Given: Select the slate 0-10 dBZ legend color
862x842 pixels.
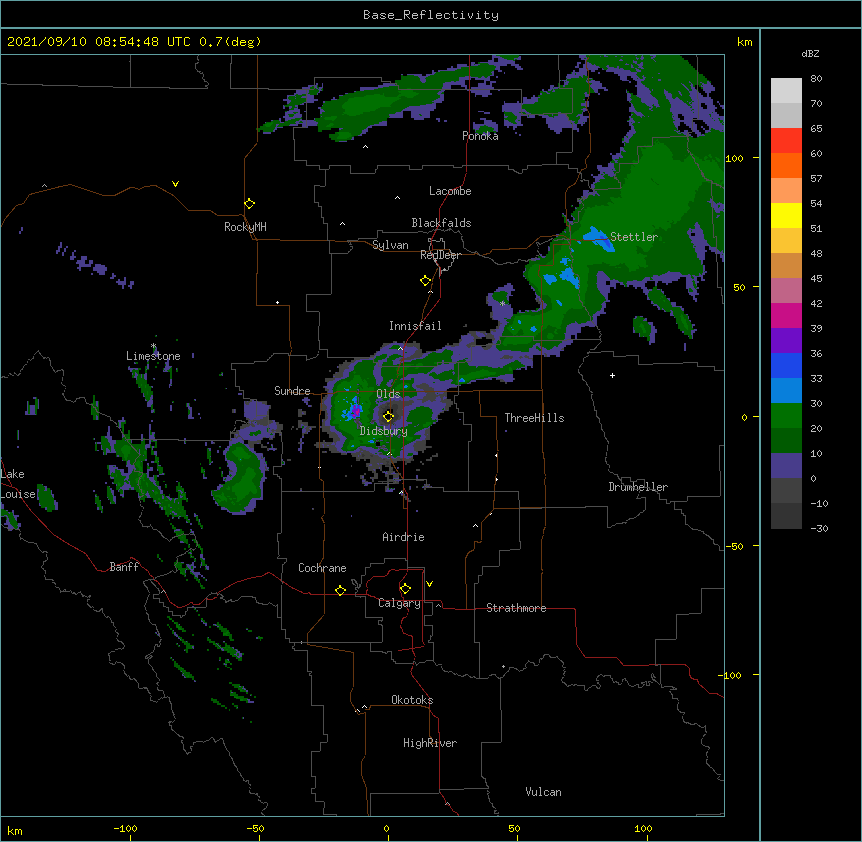Looking at the screenshot, I should [786, 466].
